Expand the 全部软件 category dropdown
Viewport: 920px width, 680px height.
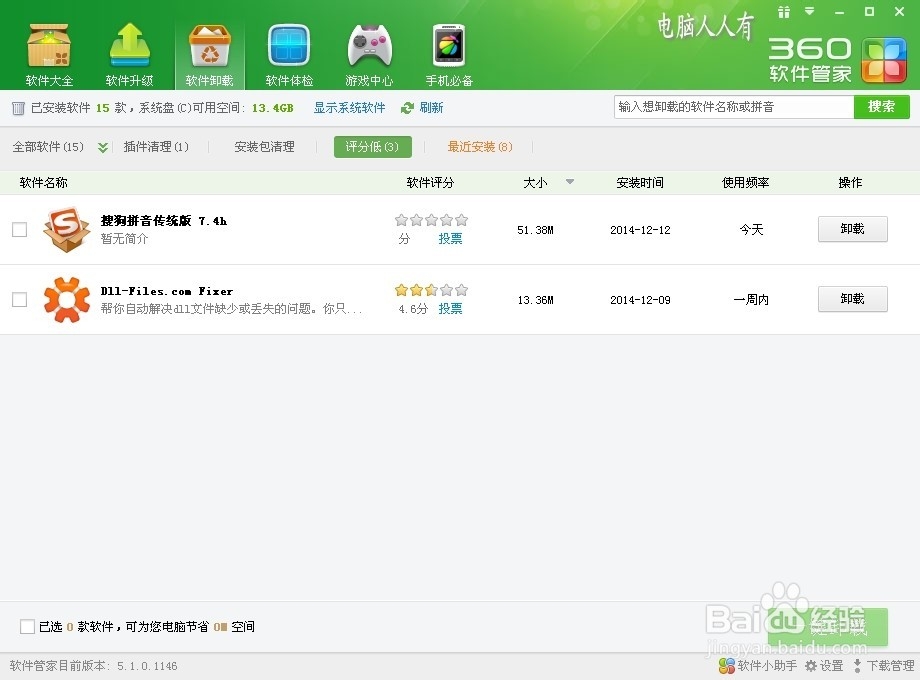tap(100, 146)
